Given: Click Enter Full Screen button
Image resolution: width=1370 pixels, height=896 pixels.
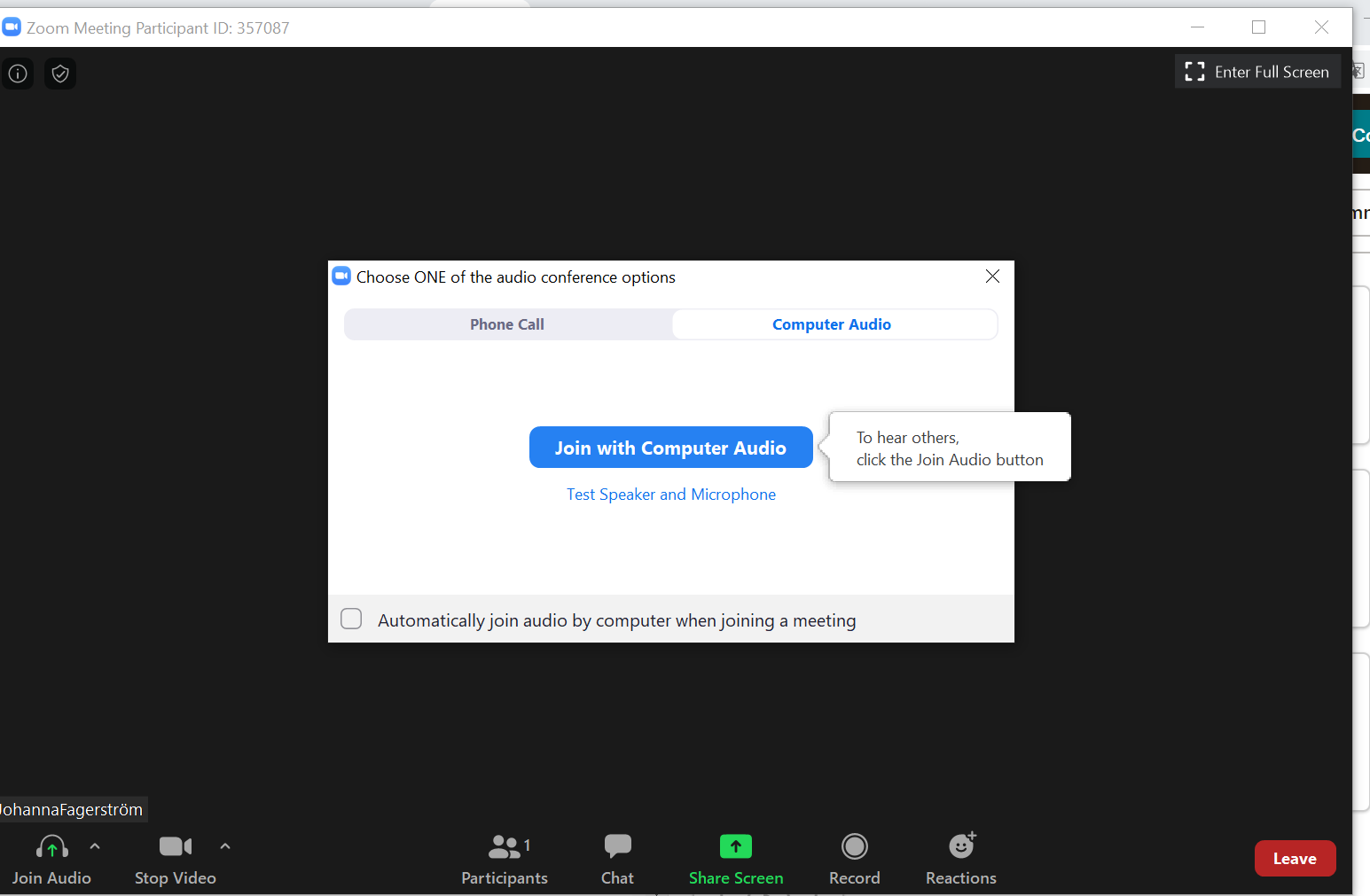Looking at the screenshot, I should click(1257, 72).
